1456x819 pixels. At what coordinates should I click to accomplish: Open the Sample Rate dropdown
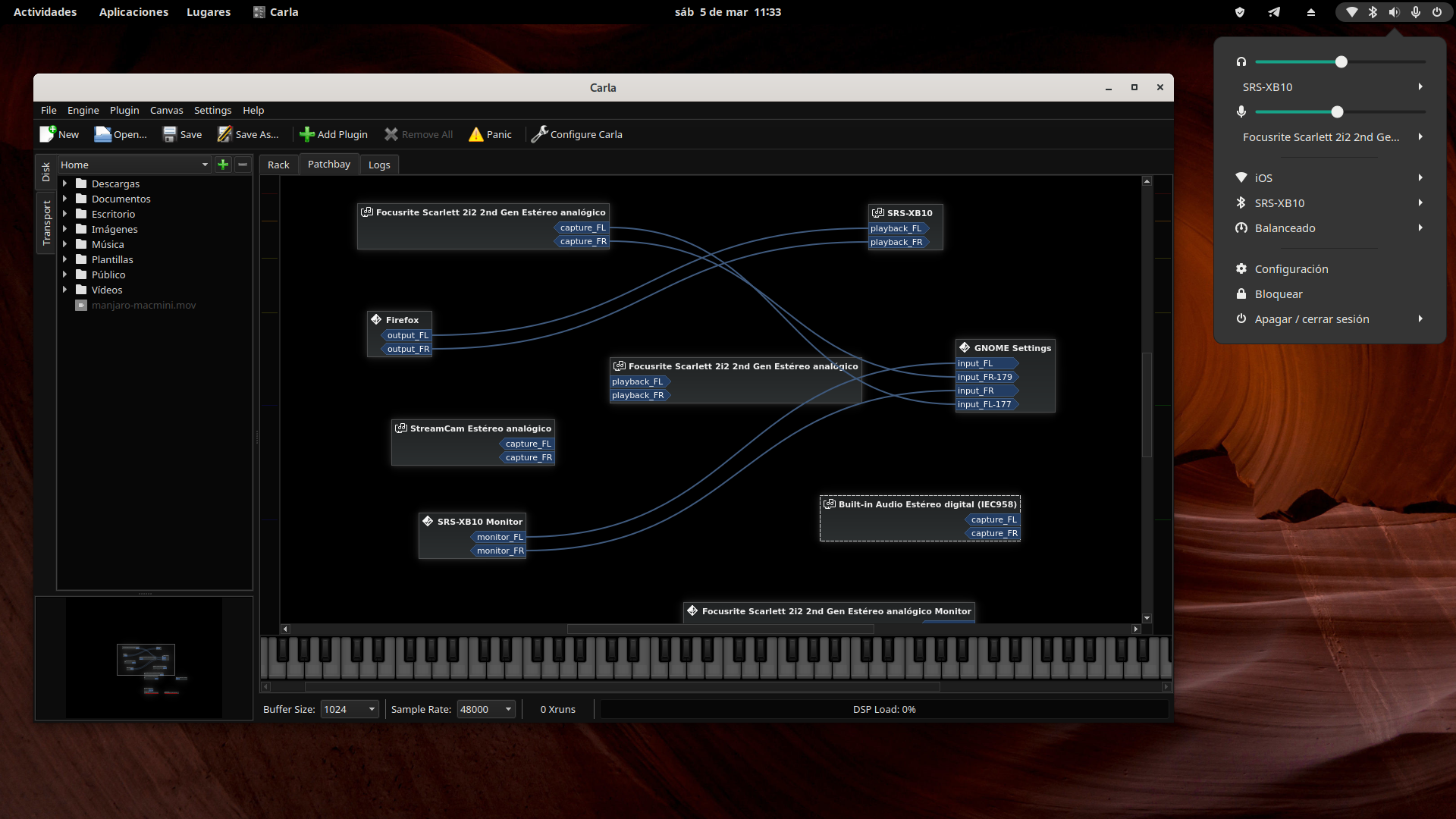486,709
